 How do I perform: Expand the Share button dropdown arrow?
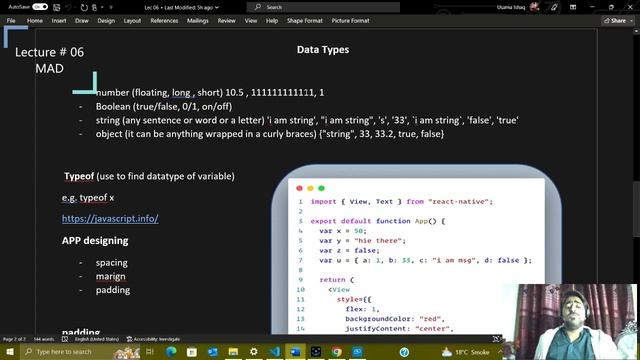pos(631,20)
